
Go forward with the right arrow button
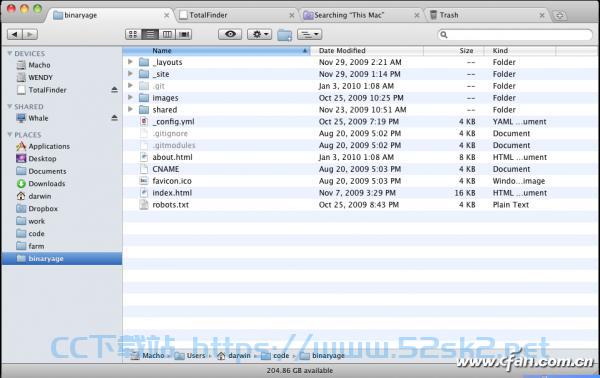tap(30, 34)
